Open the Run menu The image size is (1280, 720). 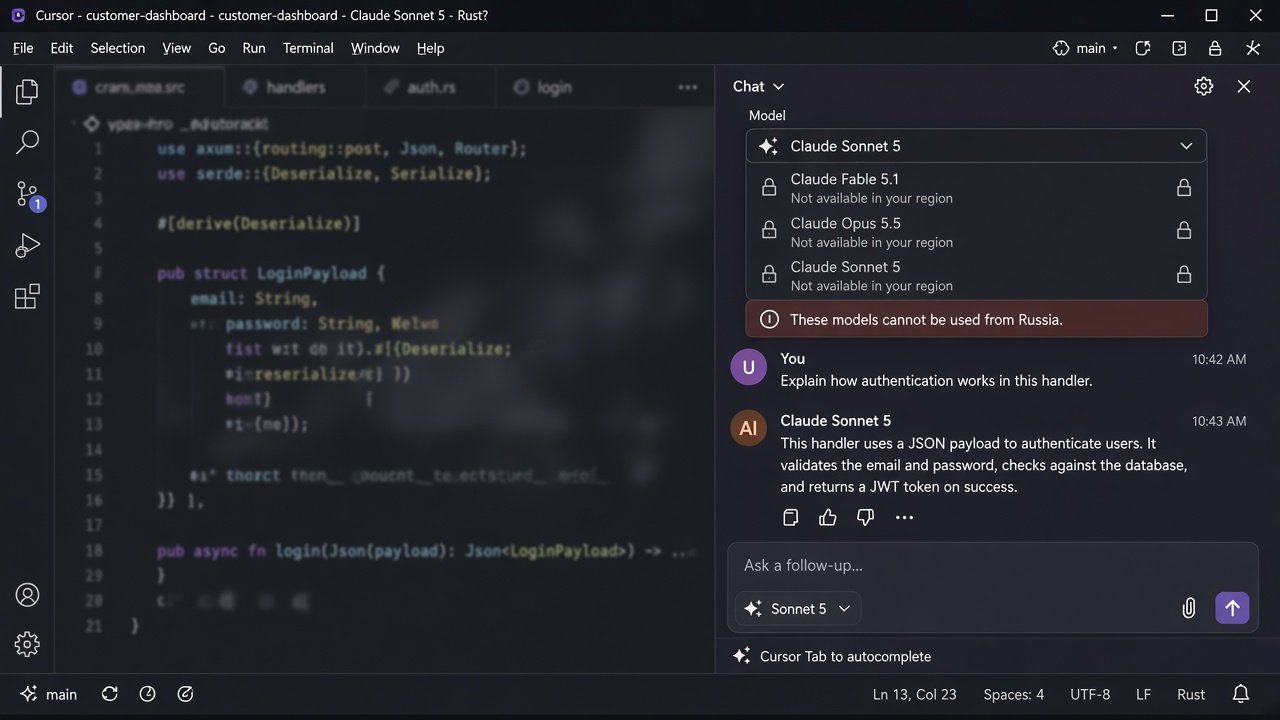pos(254,48)
